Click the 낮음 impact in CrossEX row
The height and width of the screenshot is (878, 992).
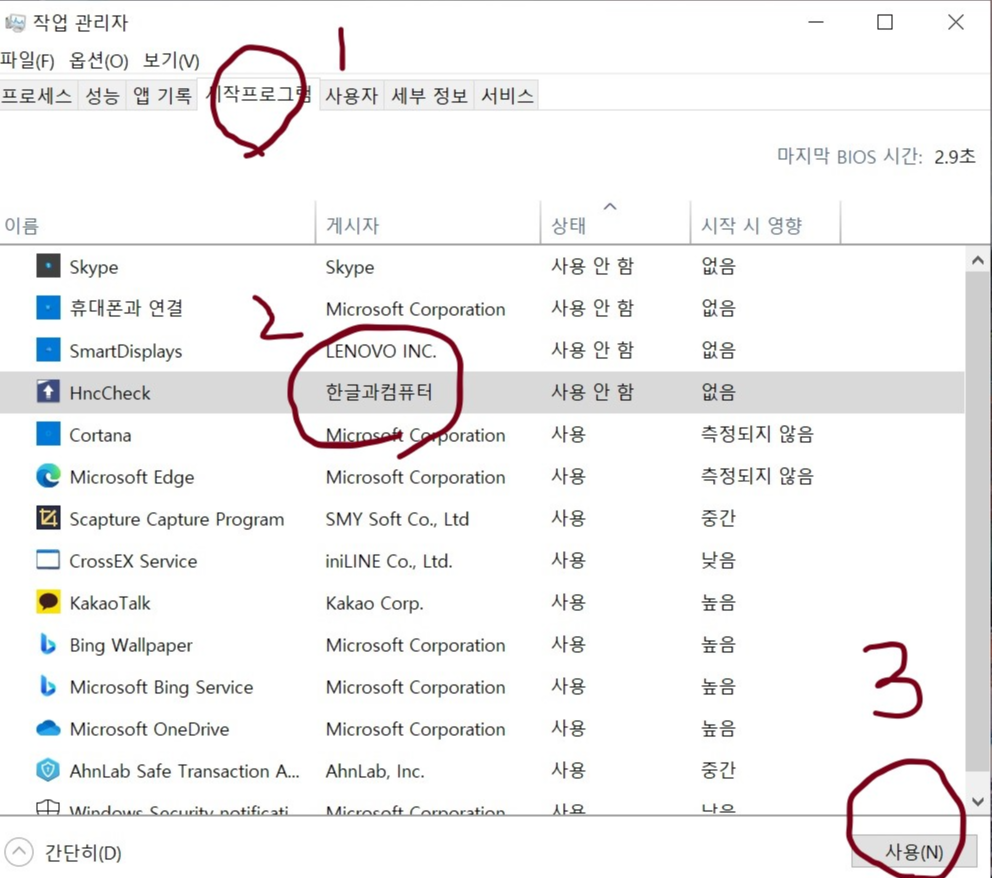pyautogui.click(x=718, y=560)
